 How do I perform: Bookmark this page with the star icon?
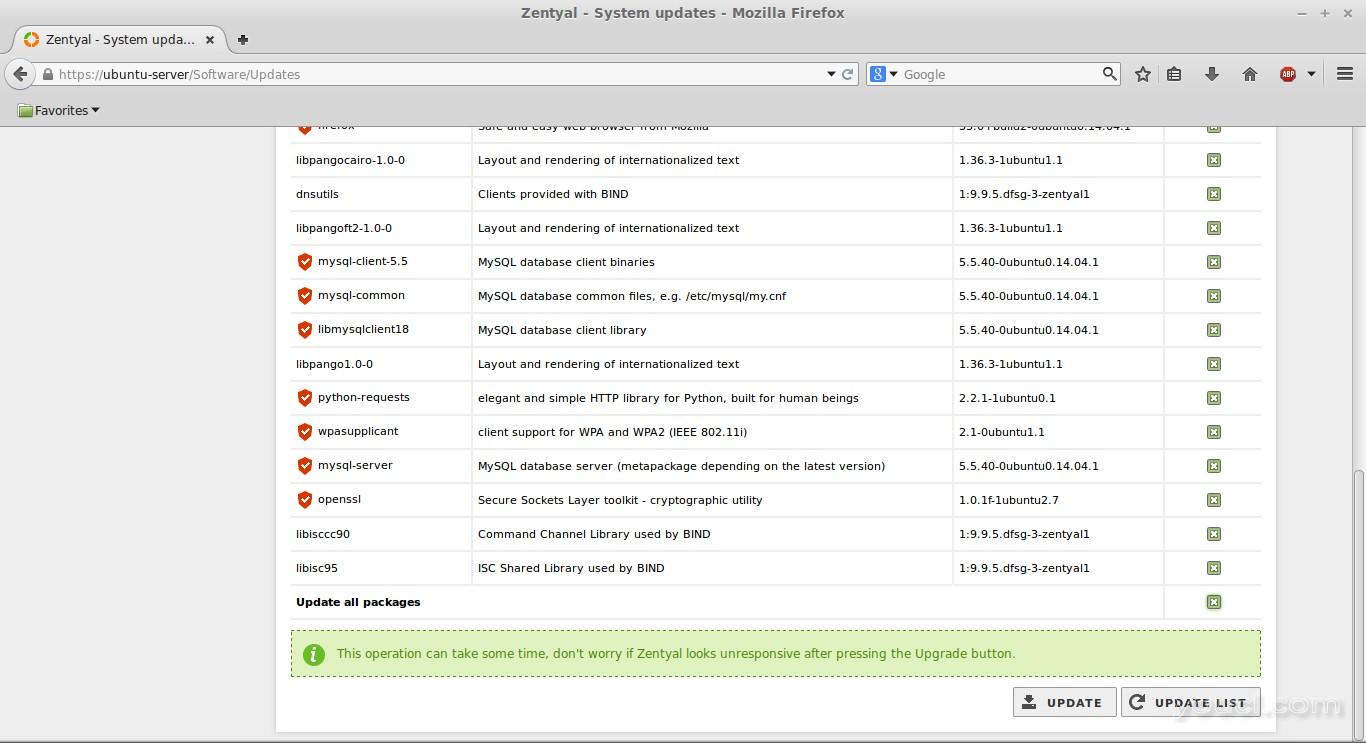(x=1142, y=74)
